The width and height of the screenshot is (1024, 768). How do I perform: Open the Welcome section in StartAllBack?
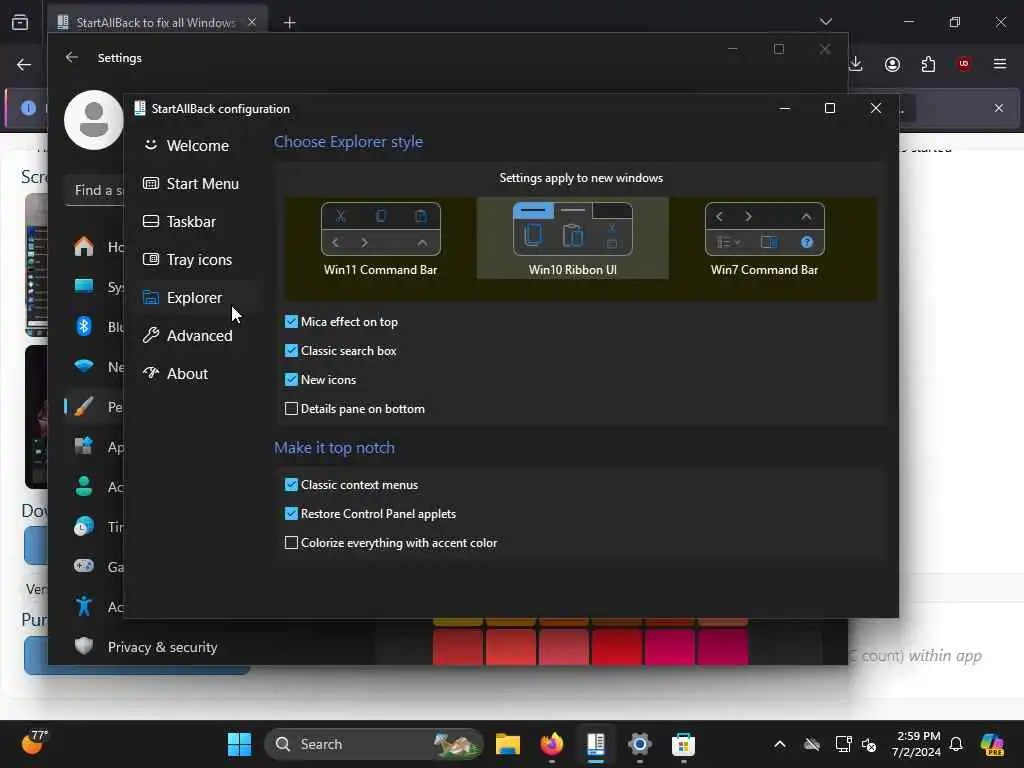tap(197, 146)
